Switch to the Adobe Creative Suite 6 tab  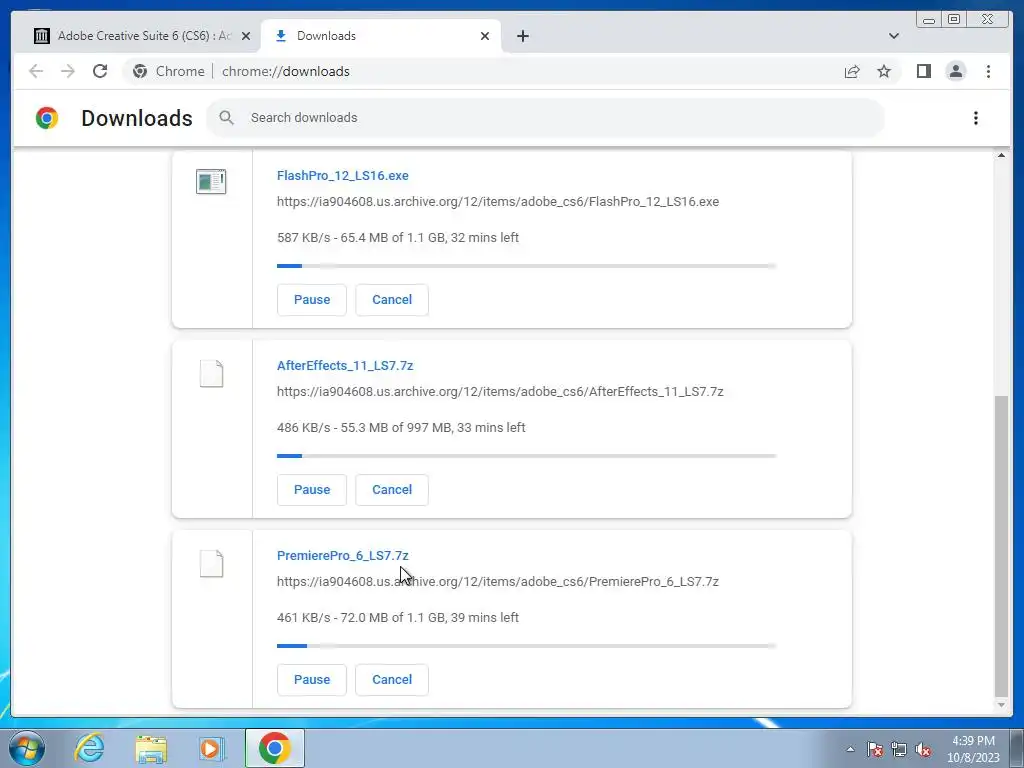tap(140, 36)
